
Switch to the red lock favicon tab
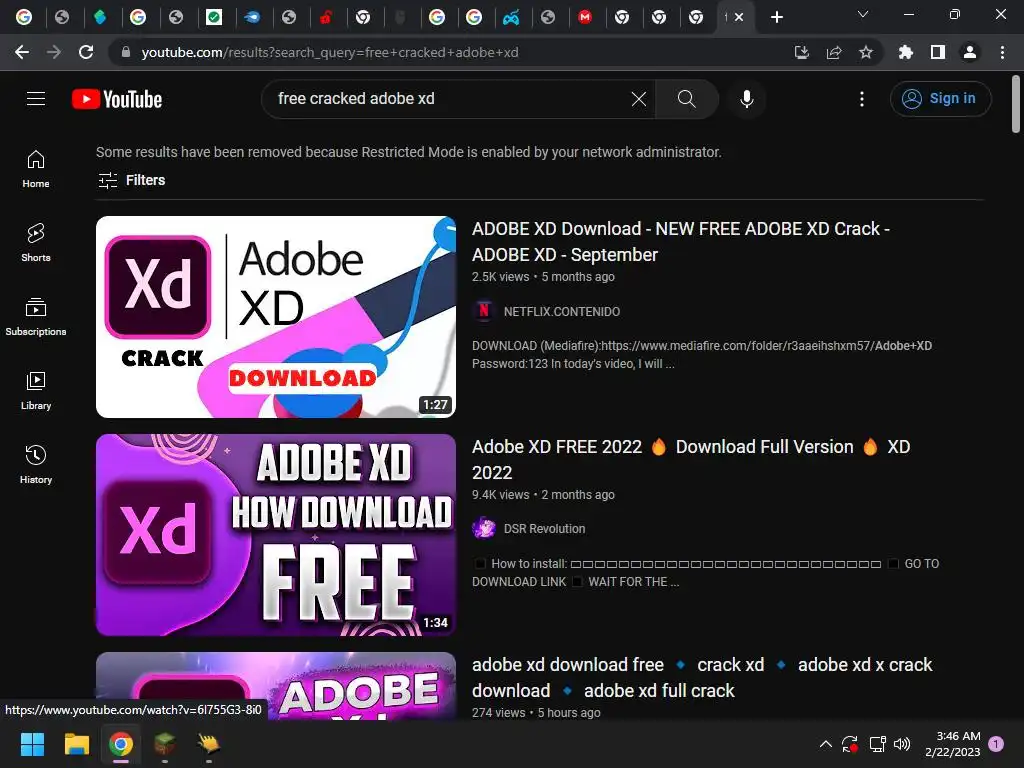[x=326, y=17]
